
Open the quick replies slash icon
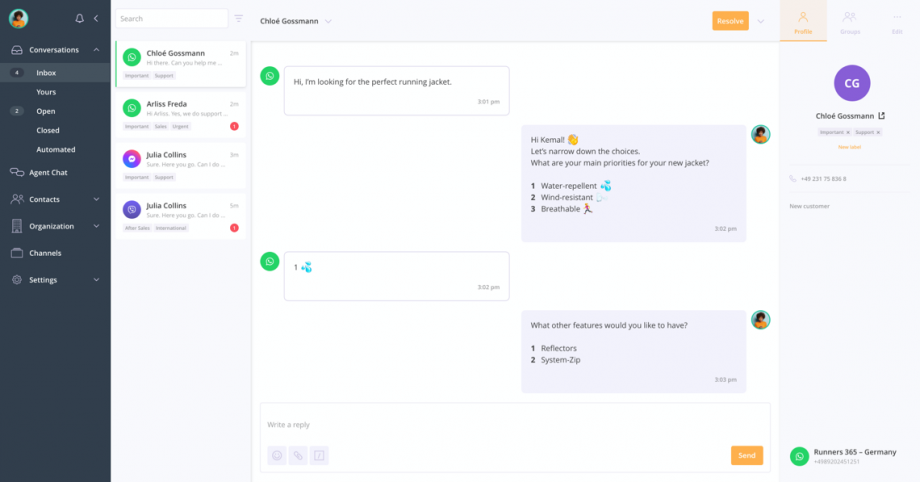319,456
